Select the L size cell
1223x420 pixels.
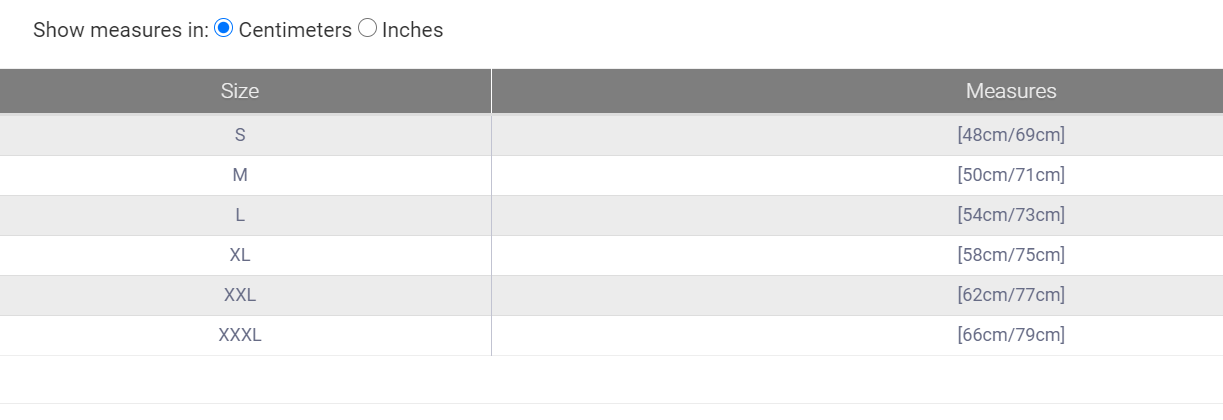tap(240, 215)
